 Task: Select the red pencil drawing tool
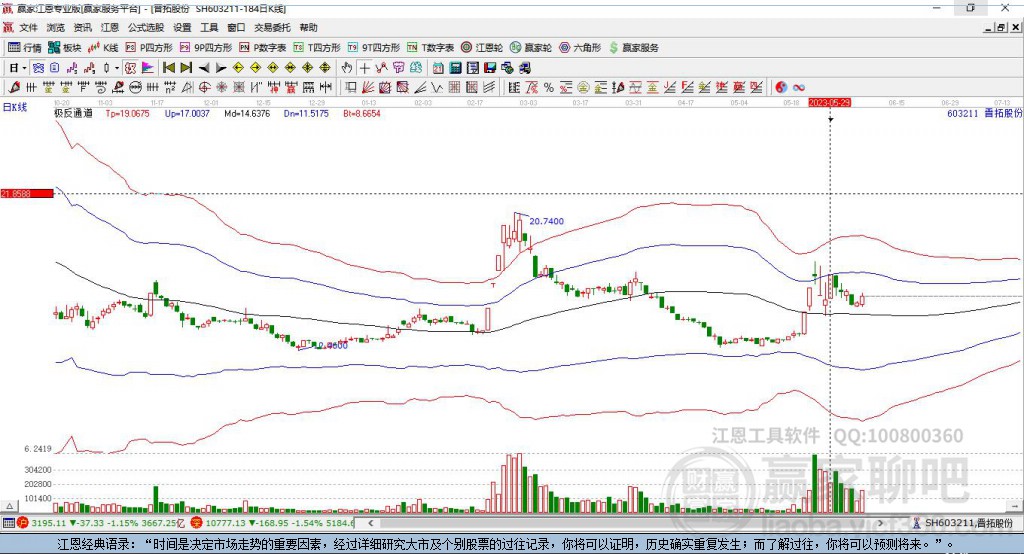[13, 87]
